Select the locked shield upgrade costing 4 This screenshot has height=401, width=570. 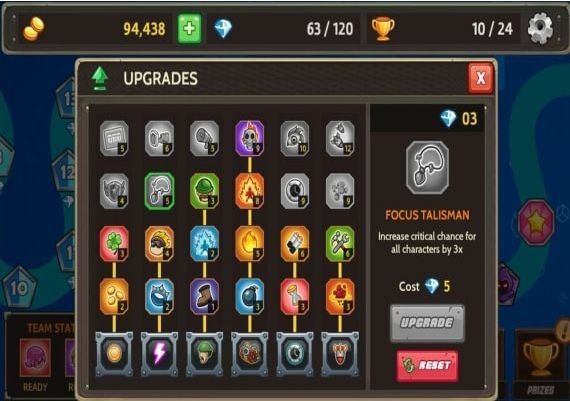pyautogui.click(x=114, y=191)
